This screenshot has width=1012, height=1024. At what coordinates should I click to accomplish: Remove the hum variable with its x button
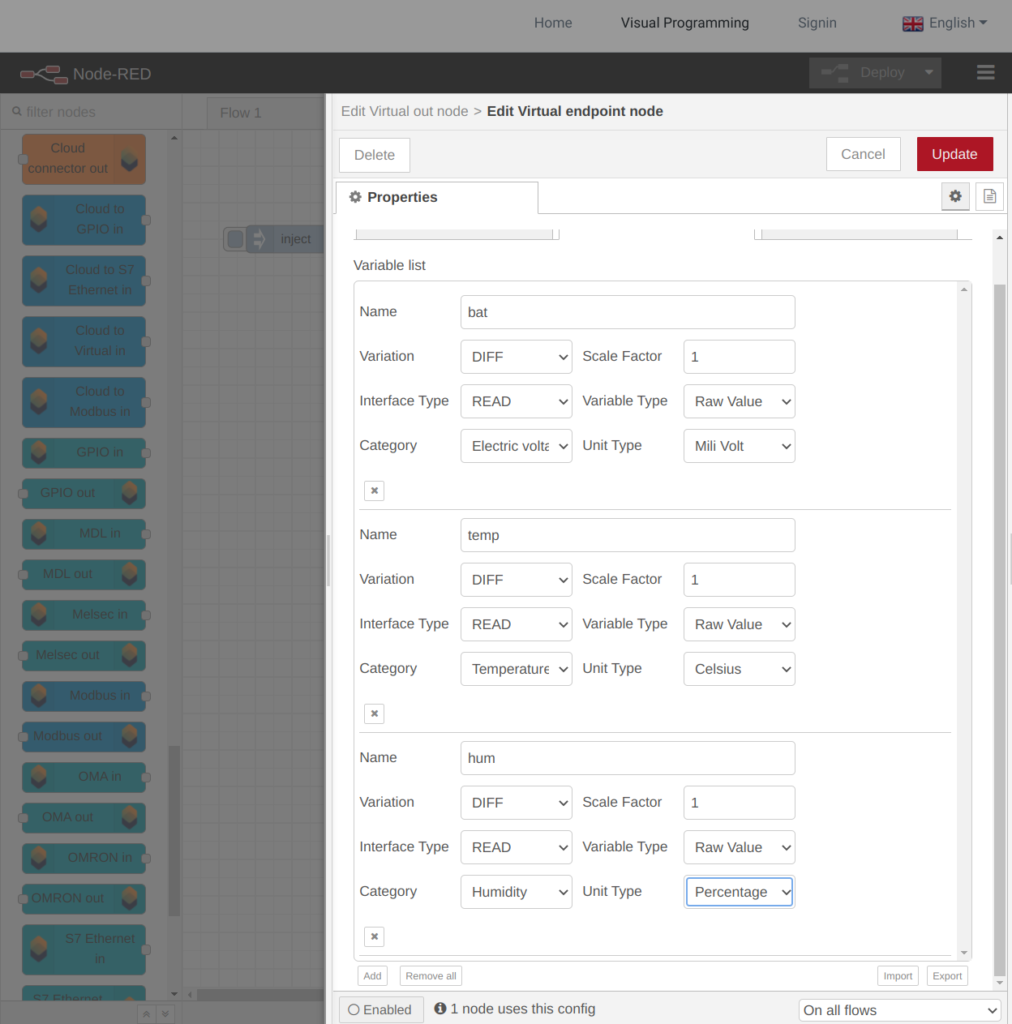tap(374, 936)
